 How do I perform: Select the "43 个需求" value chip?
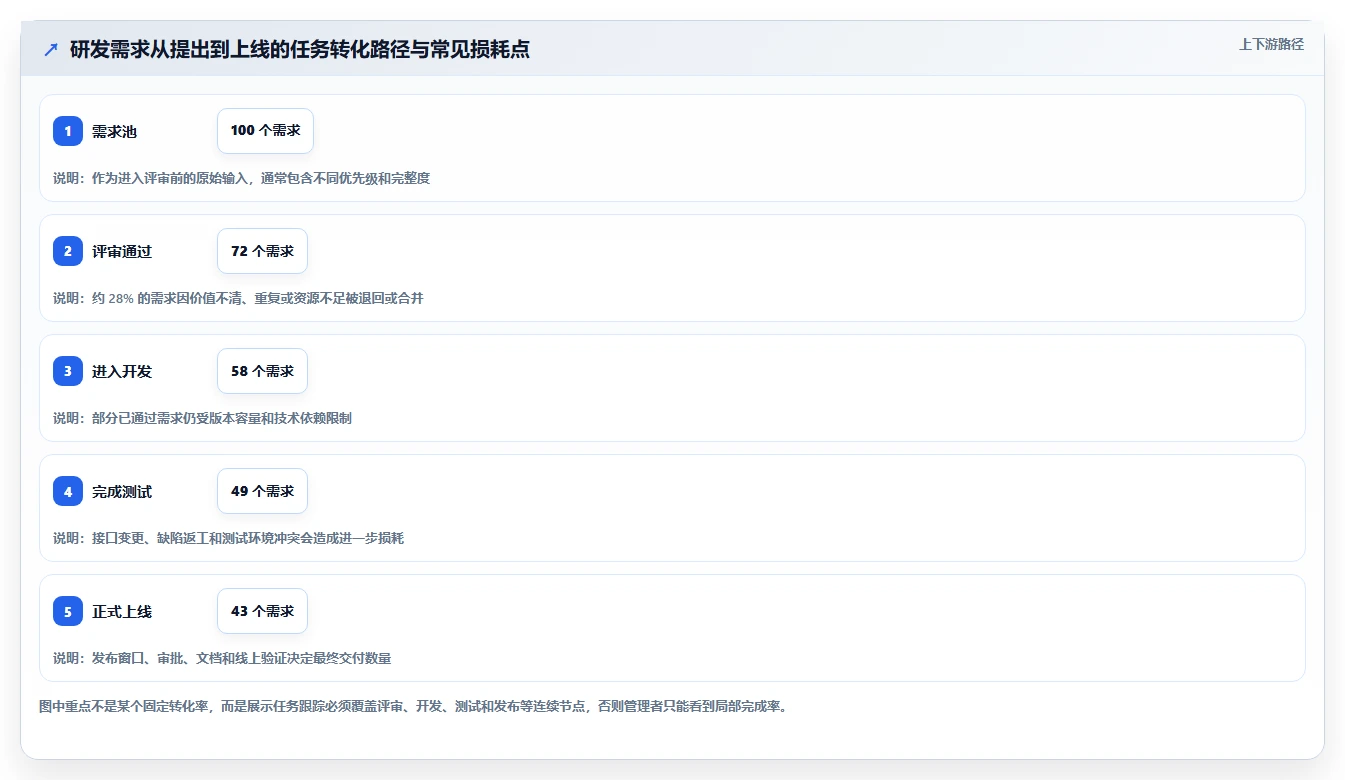pyautogui.click(x=262, y=611)
